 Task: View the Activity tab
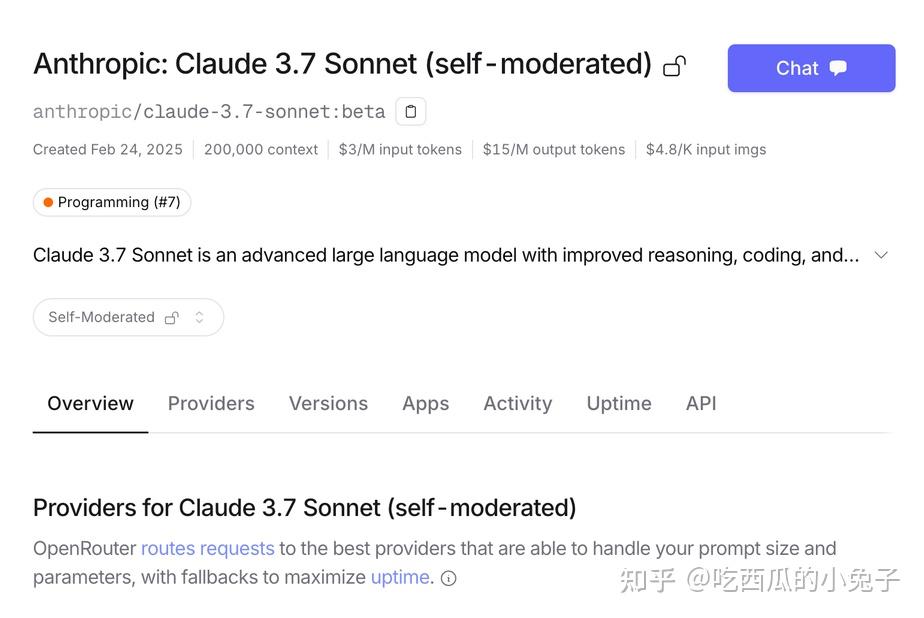(x=517, y=403)
